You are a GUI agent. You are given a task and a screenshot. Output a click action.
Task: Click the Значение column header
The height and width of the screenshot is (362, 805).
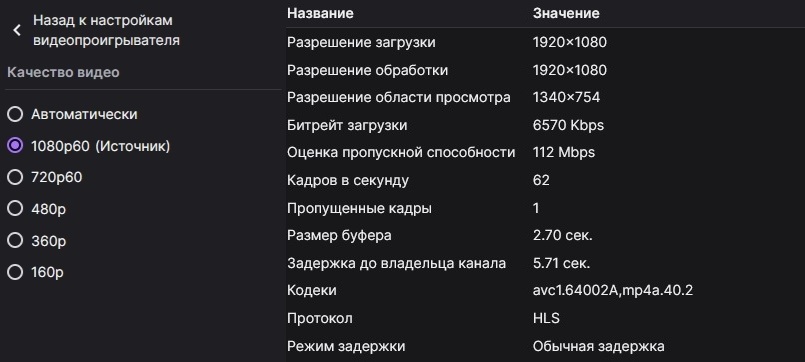click(x=566, y=13)
